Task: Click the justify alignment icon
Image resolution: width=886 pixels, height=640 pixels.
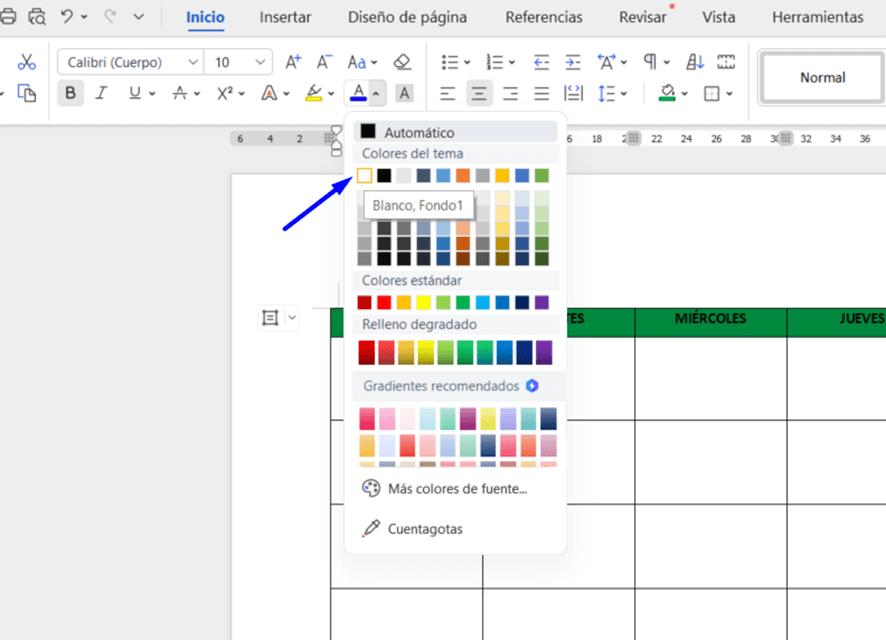Action: pyautogui.click(x=542, y=94)
